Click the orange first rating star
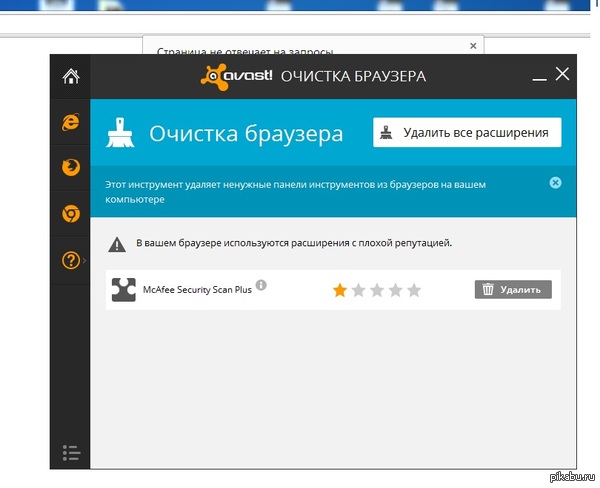Screen dimensions: 600x488 [340, 290]
